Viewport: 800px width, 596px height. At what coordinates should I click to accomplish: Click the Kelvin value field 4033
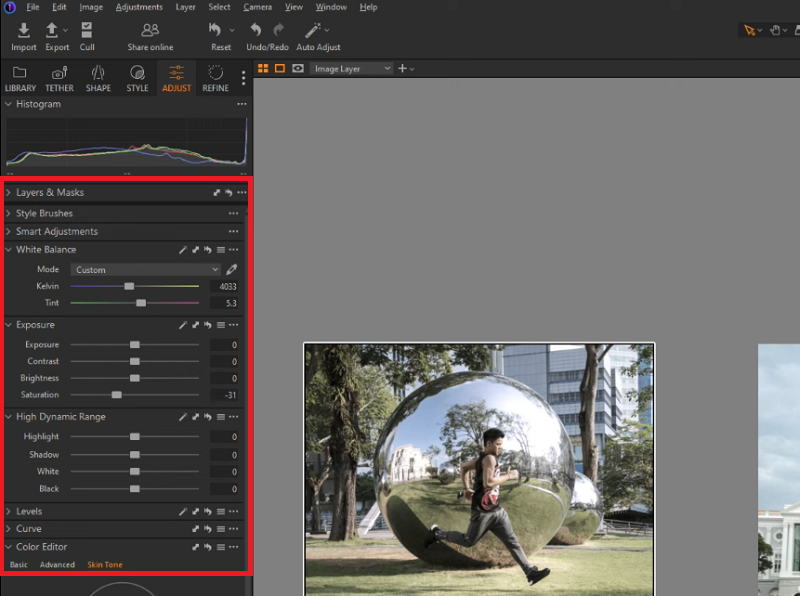pos(224,286)
